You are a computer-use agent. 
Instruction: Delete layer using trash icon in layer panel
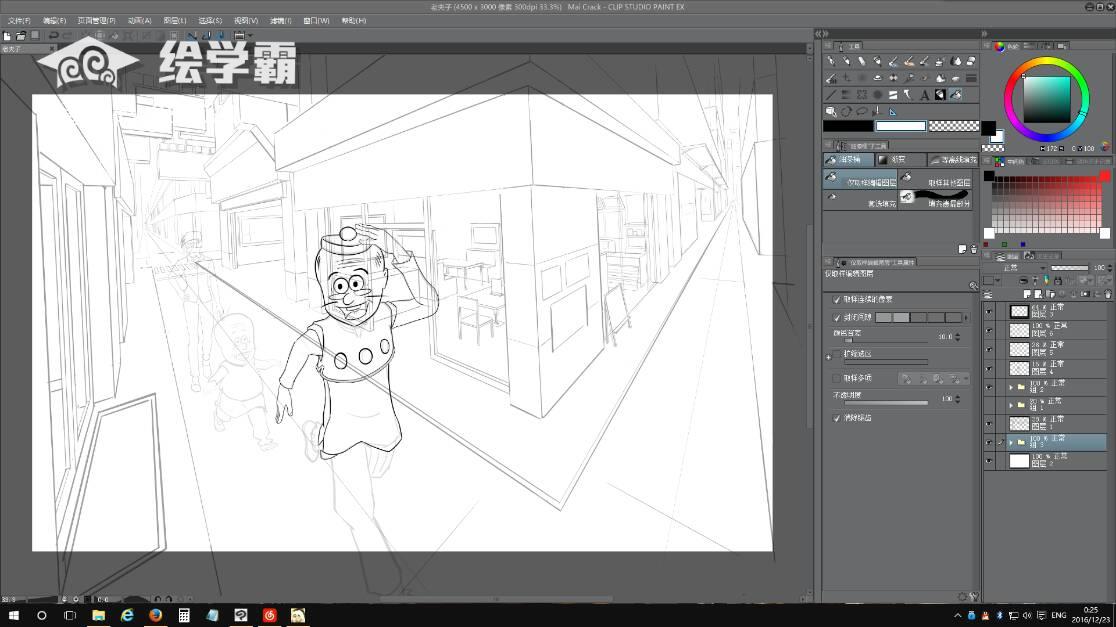pyautogui.click(x=1108, y=294)
